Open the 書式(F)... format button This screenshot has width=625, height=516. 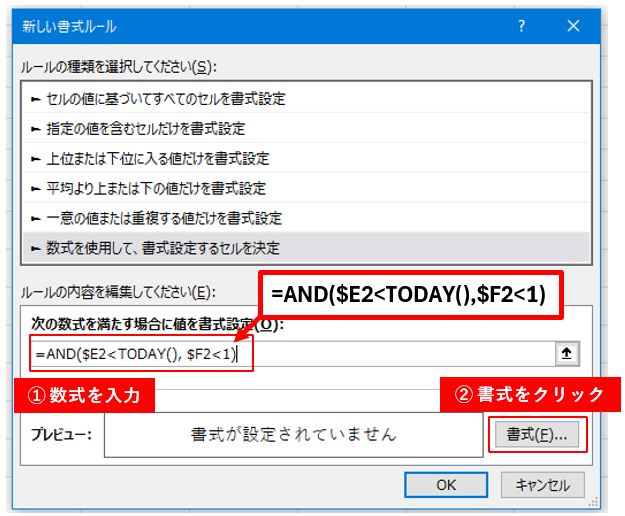pos(536,435)
